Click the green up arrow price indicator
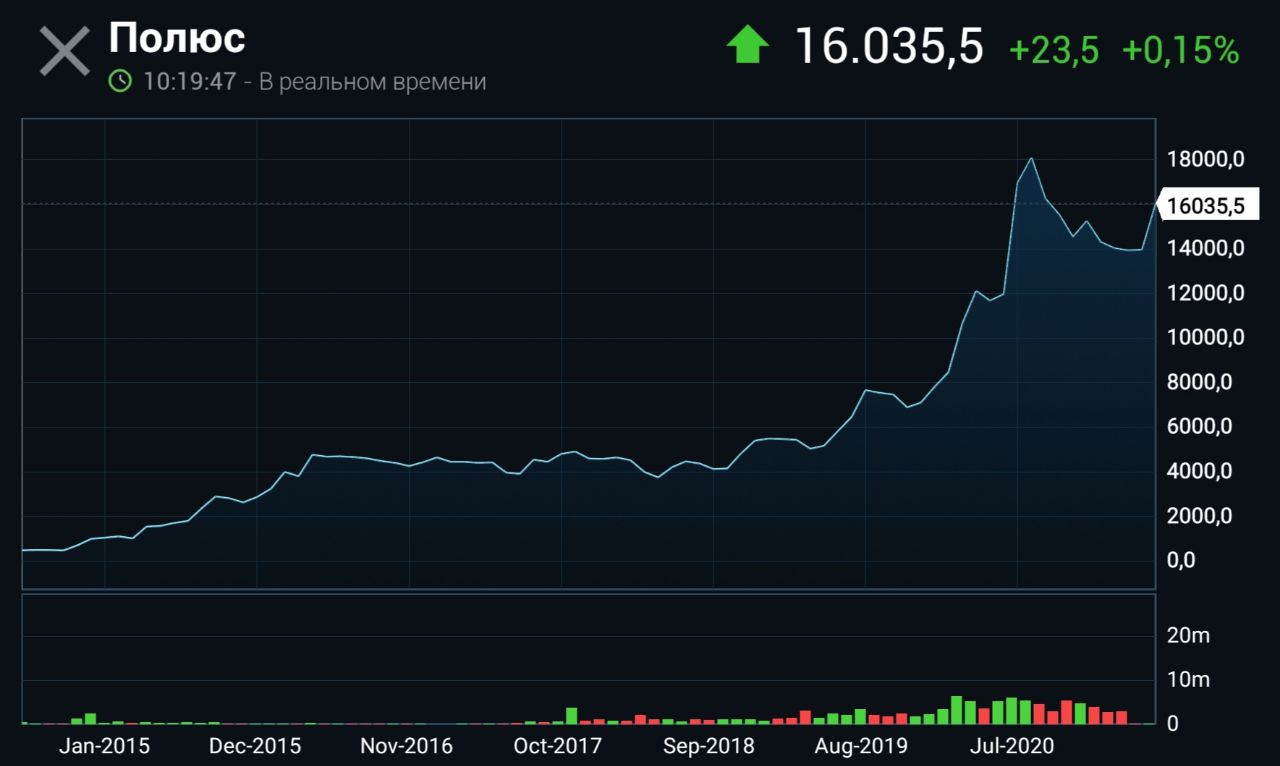The image size is (1280, 766). click(x=747, y=45)
